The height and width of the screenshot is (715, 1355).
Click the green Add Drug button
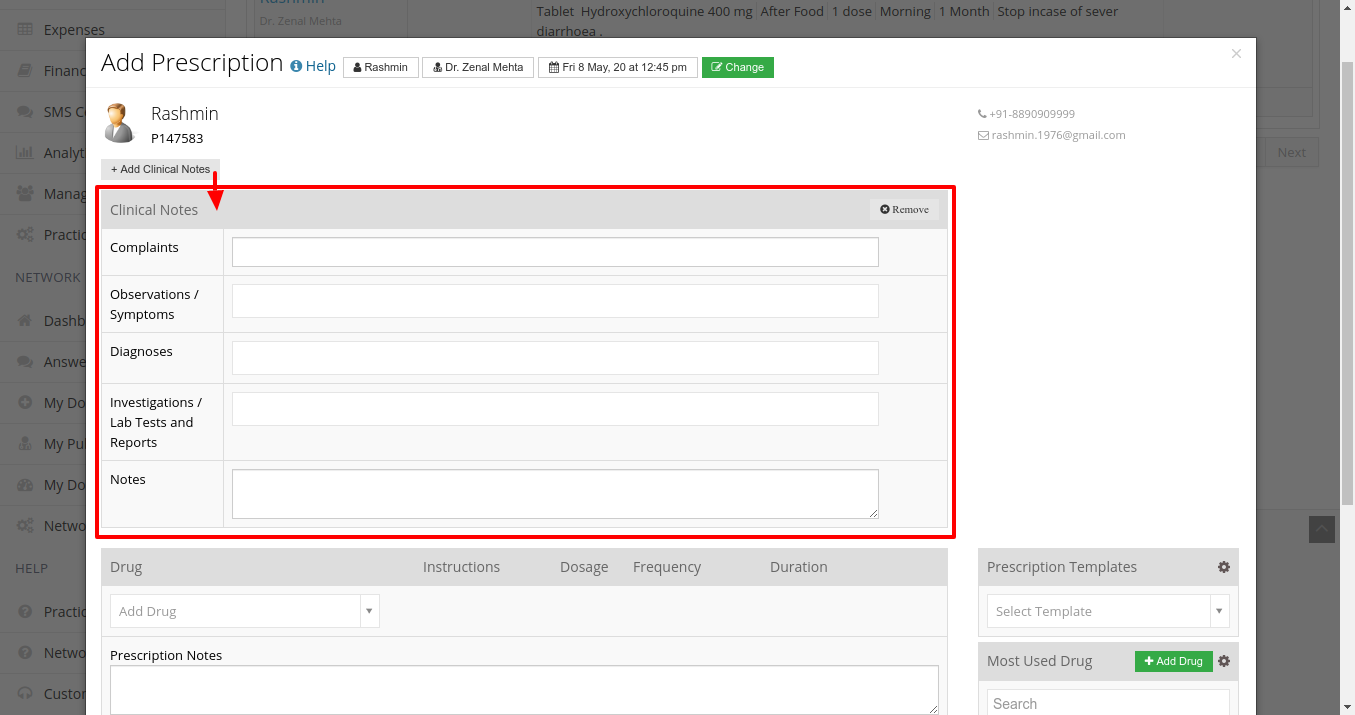coord(1174,661)
